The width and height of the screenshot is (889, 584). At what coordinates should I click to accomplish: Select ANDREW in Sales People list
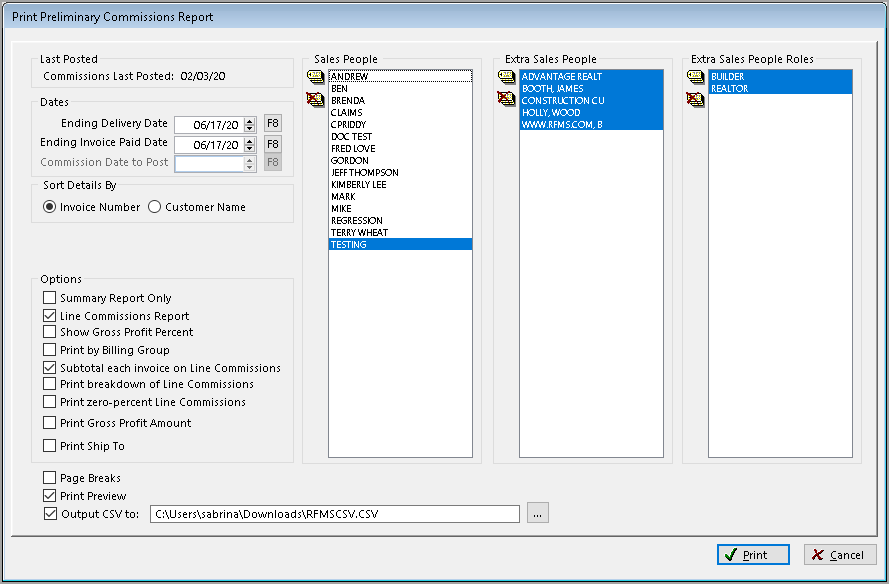point(400,77)
